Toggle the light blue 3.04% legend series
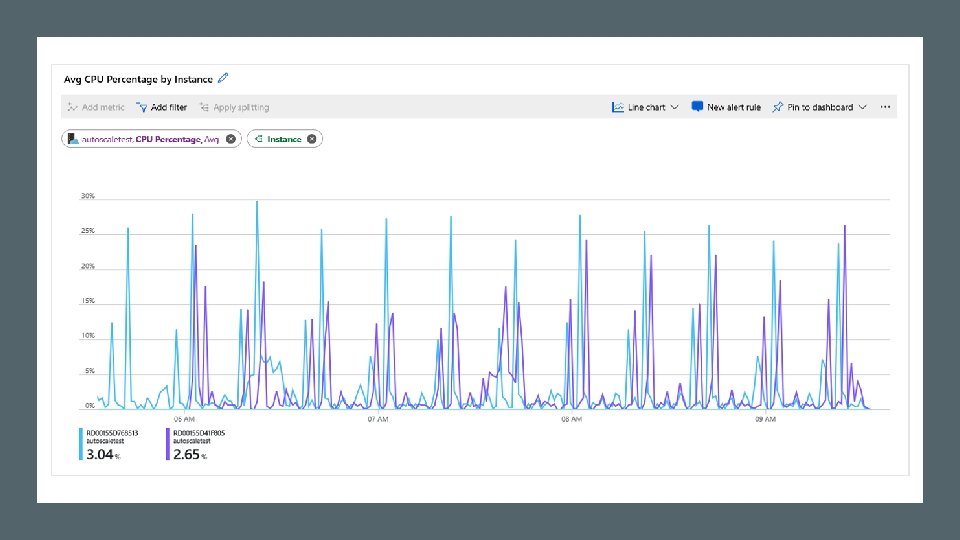Screen dimensions: 960x540 coord(109,444)
